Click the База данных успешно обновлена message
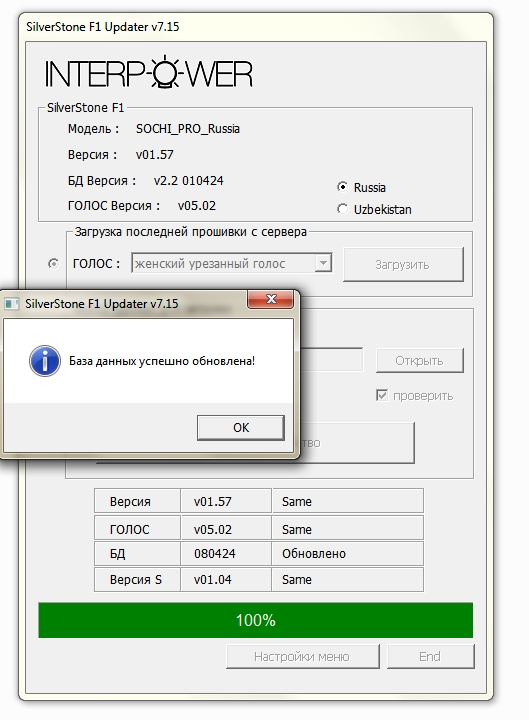 [x=162, y=361]
